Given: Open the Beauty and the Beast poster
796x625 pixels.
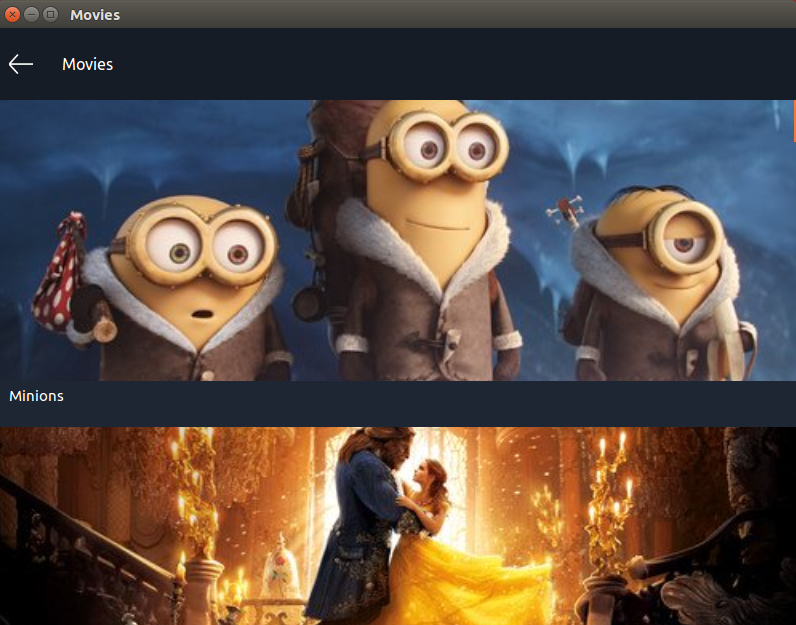Looking at the screenshot, I should [398, 526].
